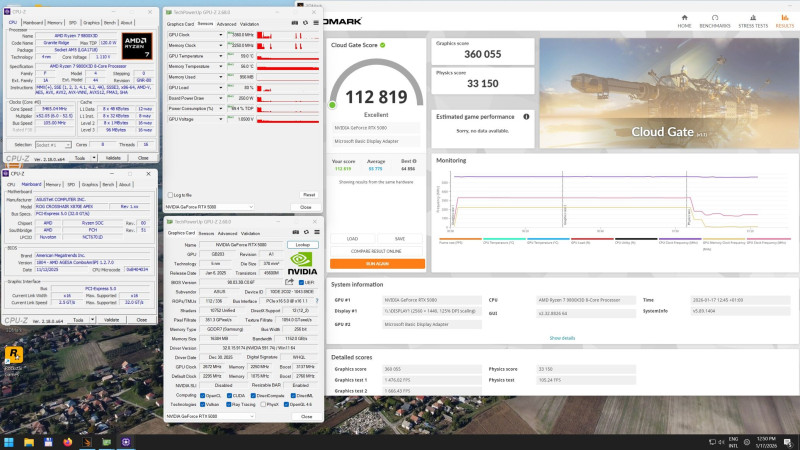Click refresh icon in GPU-Z Graphics Card window
800x450 pixels.
[x=306, y=232]
